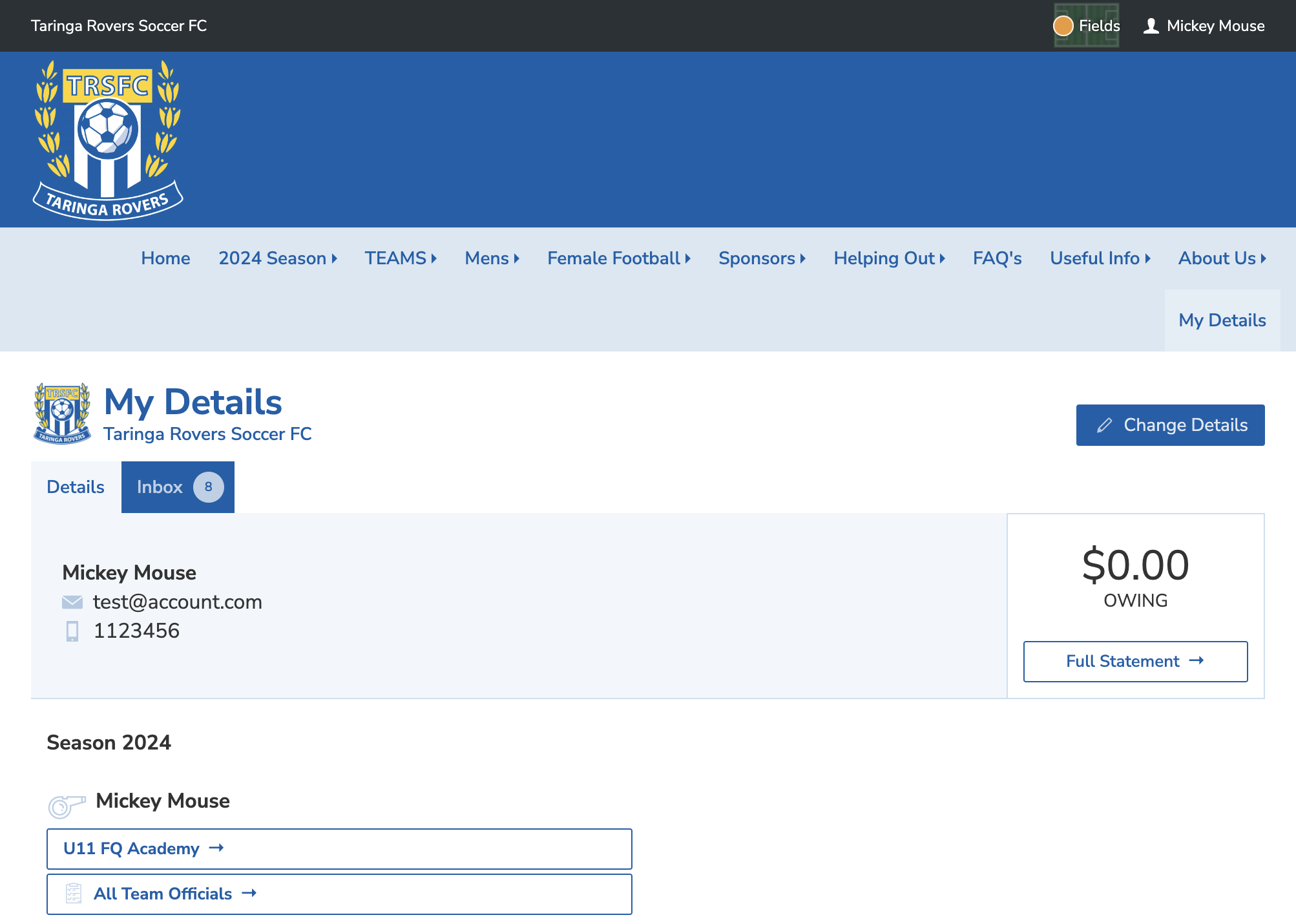Click the clipboard icon in All Team Officials
Viewport: 1296px width, 924px height.
pyautogui.click(x=74, y=894)
